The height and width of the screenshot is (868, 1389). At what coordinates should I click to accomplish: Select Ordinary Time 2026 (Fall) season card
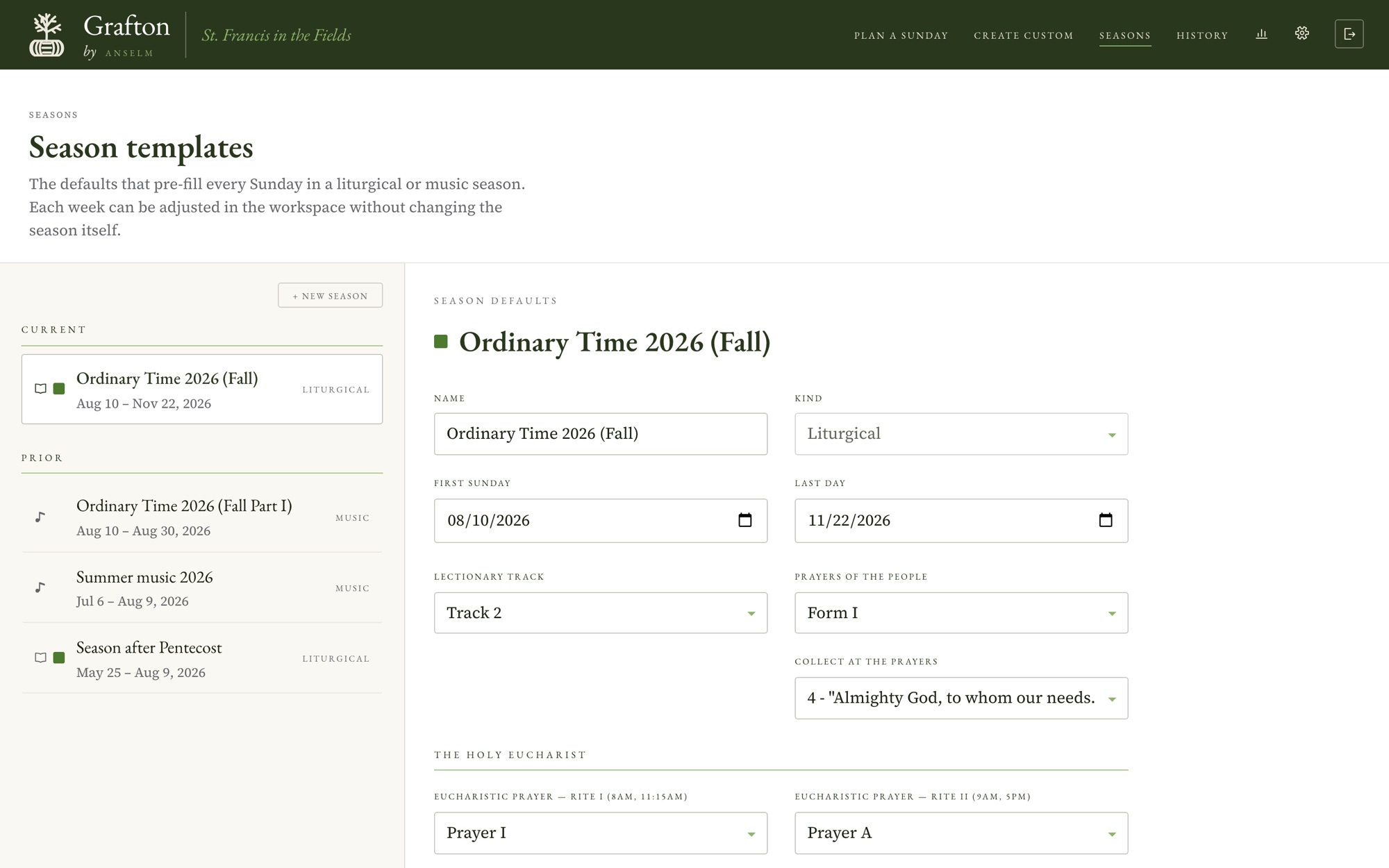(x=202, y=389)
